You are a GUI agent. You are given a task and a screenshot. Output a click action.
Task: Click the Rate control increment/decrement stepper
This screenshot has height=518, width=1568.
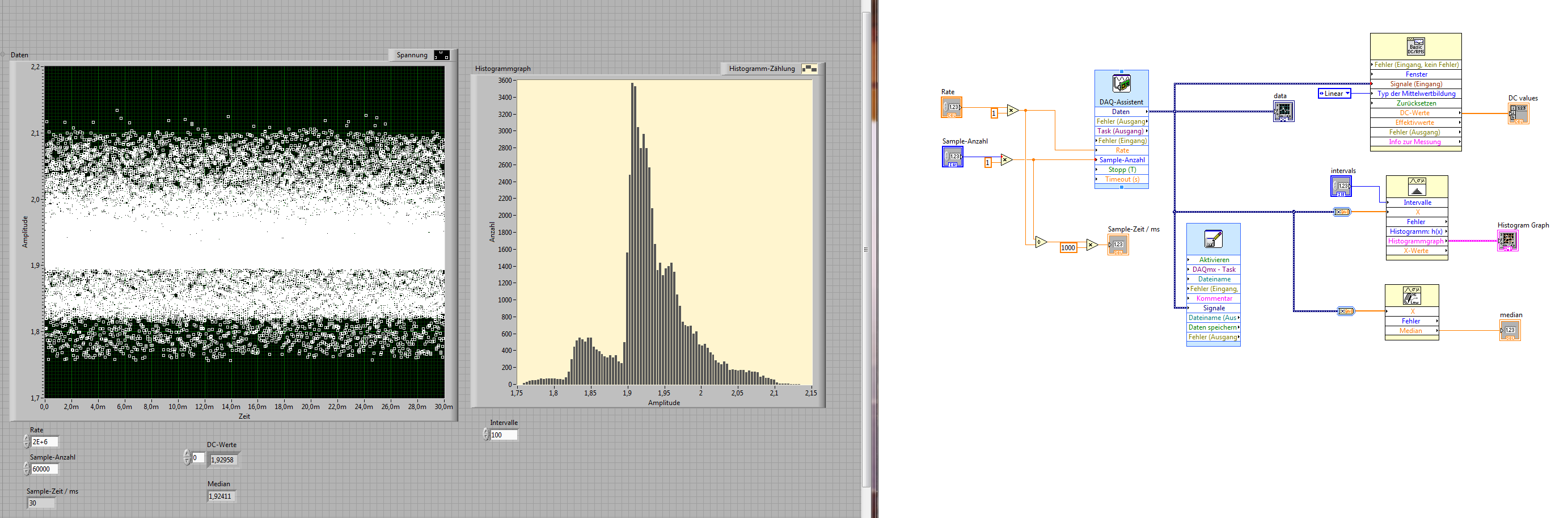pyautogui.click(x=26, y=442)
